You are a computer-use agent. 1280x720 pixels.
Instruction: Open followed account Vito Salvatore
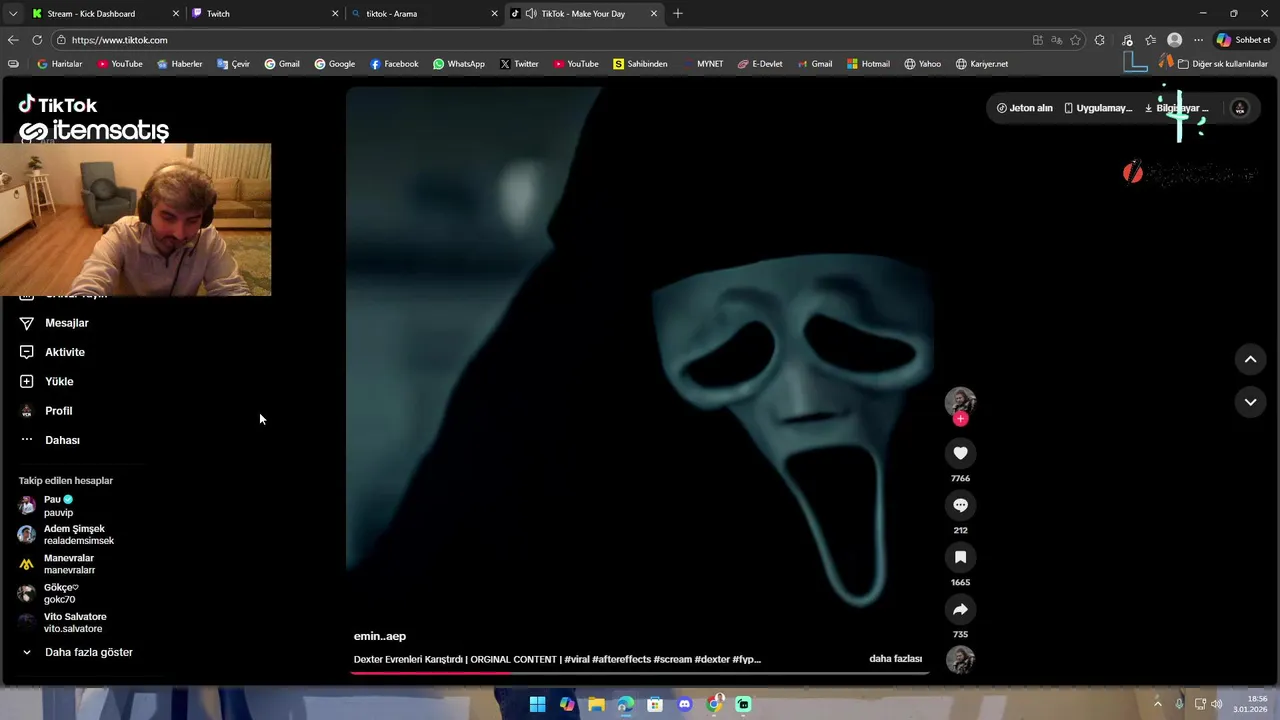coord(62,622)
